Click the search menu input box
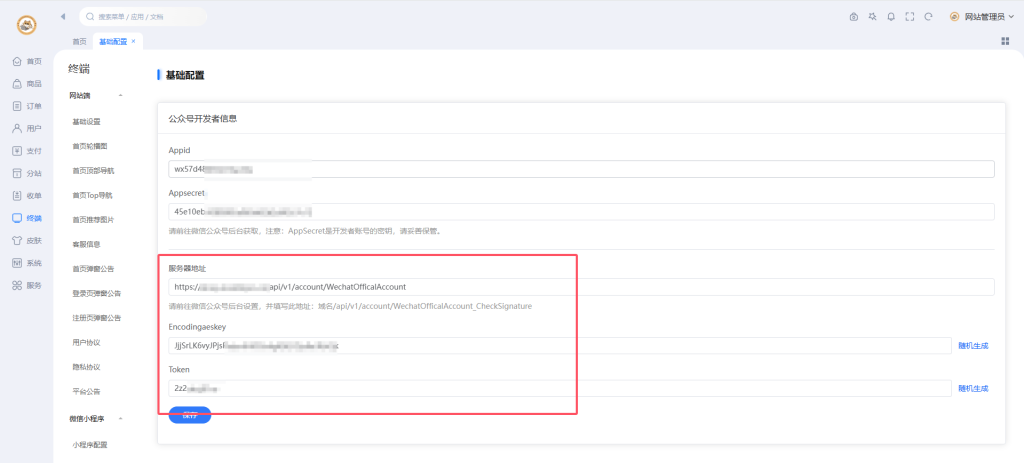This screenshot has height=463, width=1024. (143, 17)
